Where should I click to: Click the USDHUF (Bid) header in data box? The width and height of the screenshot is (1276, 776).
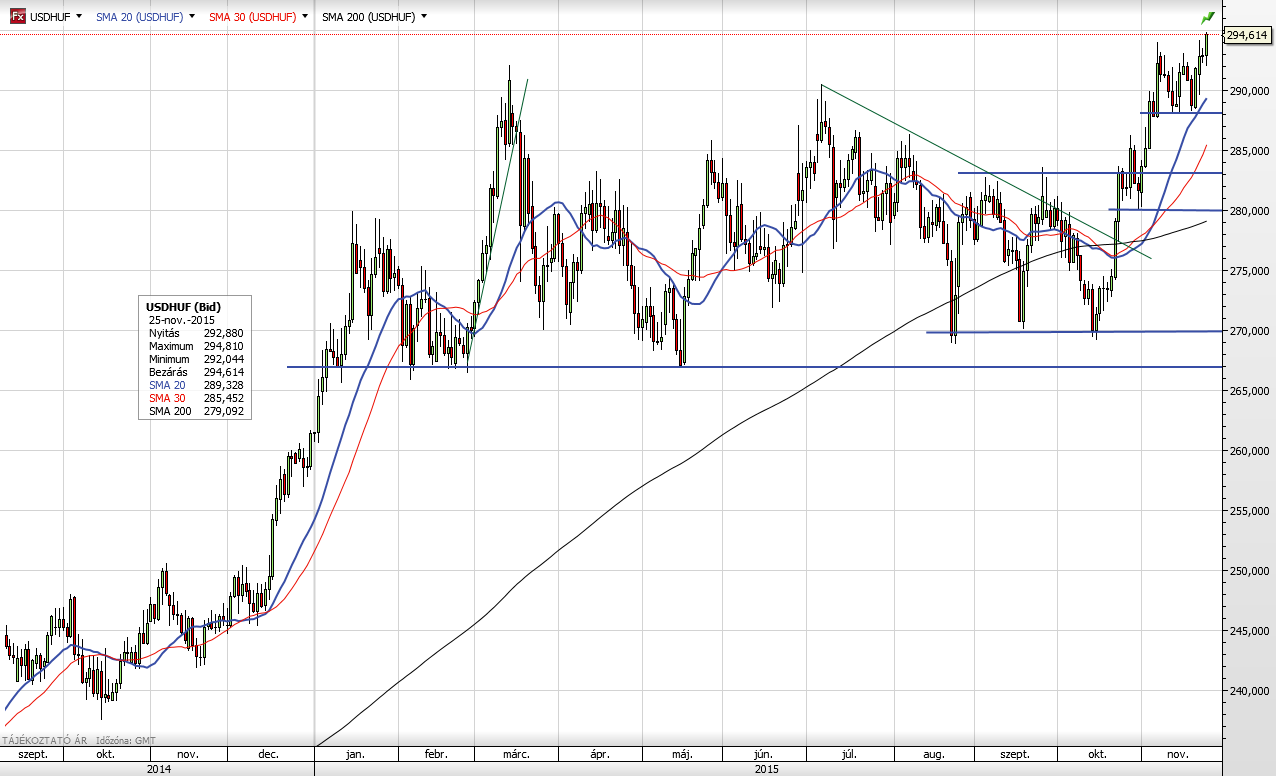pos(183,306)
